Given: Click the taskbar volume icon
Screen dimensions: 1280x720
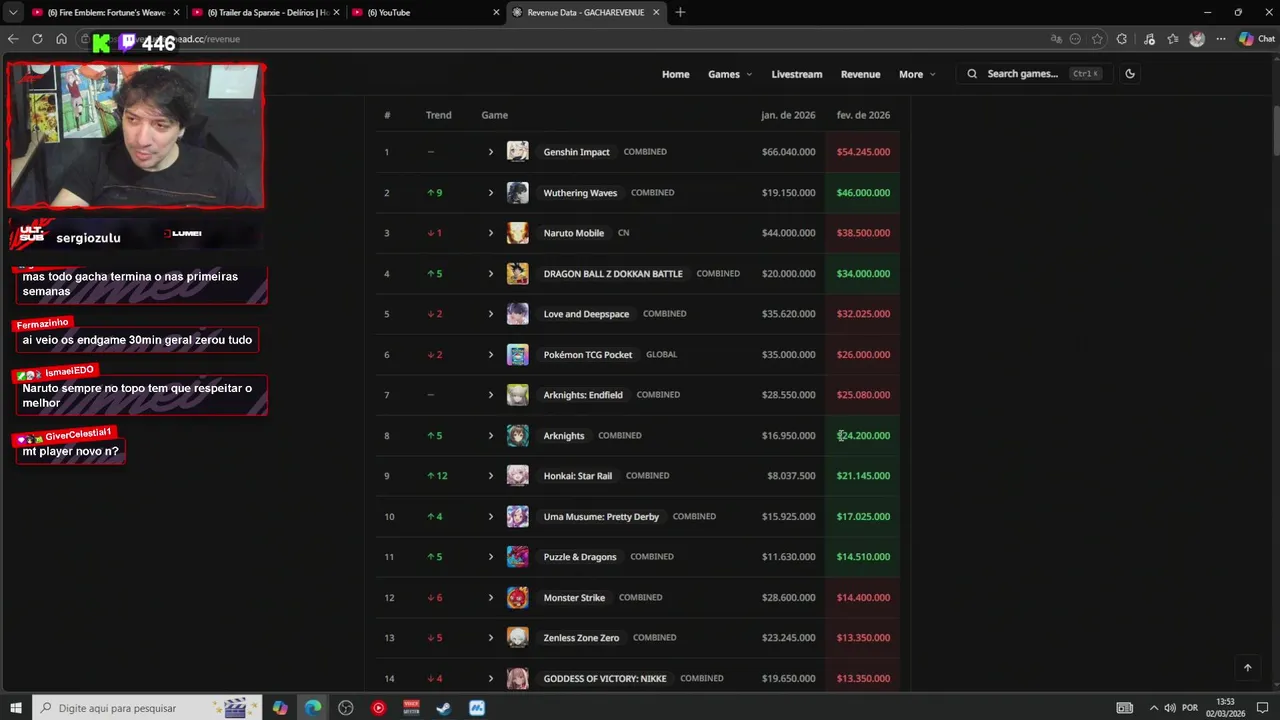Looking at the screenshot, I should point(1170,708).
